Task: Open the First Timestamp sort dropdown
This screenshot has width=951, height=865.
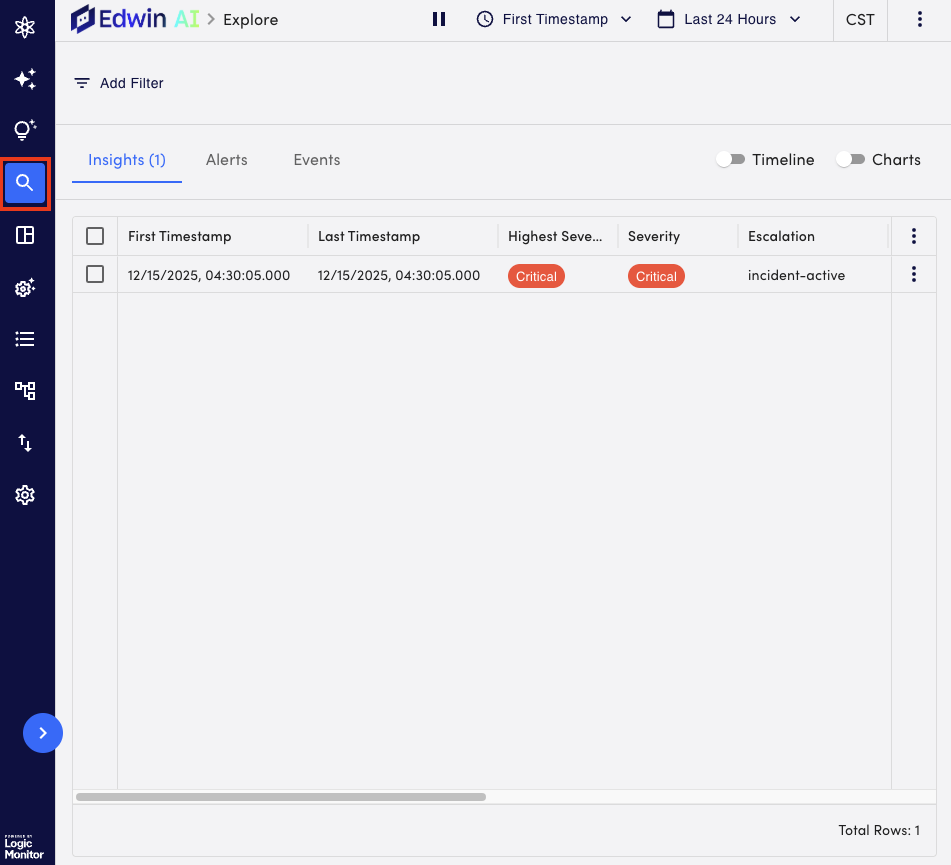Action: coord(553,19)
